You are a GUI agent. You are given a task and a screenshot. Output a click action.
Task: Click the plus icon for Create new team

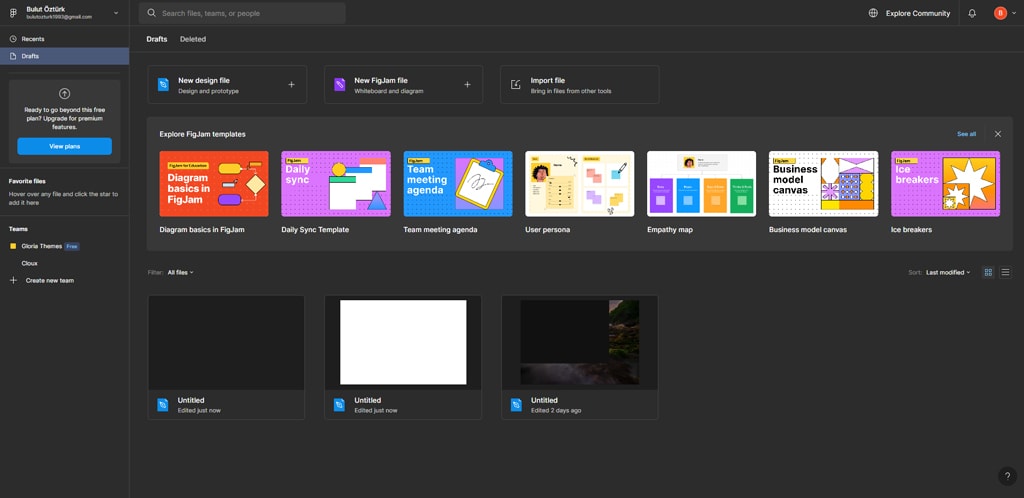(x=13, y=280)
